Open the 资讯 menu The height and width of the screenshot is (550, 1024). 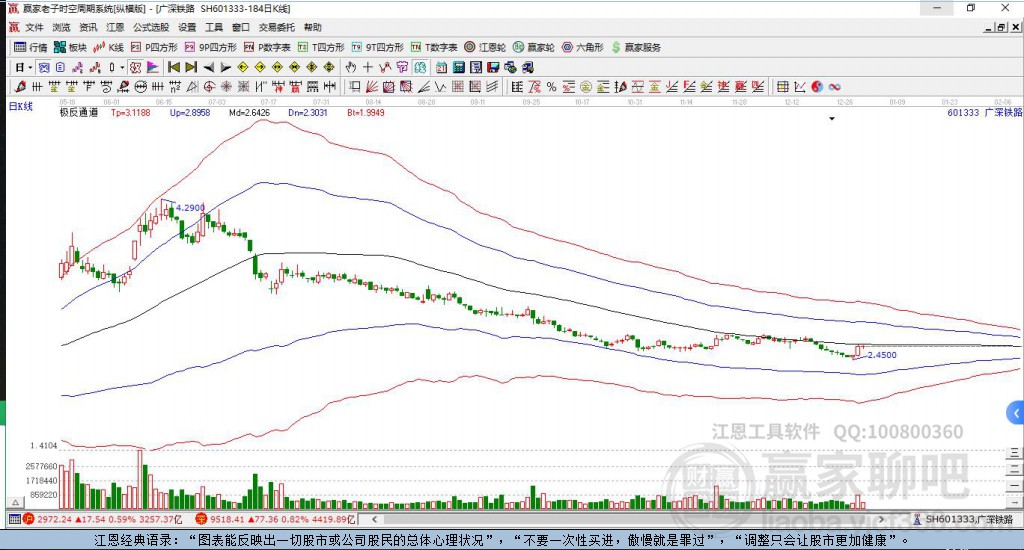[88, 27]
